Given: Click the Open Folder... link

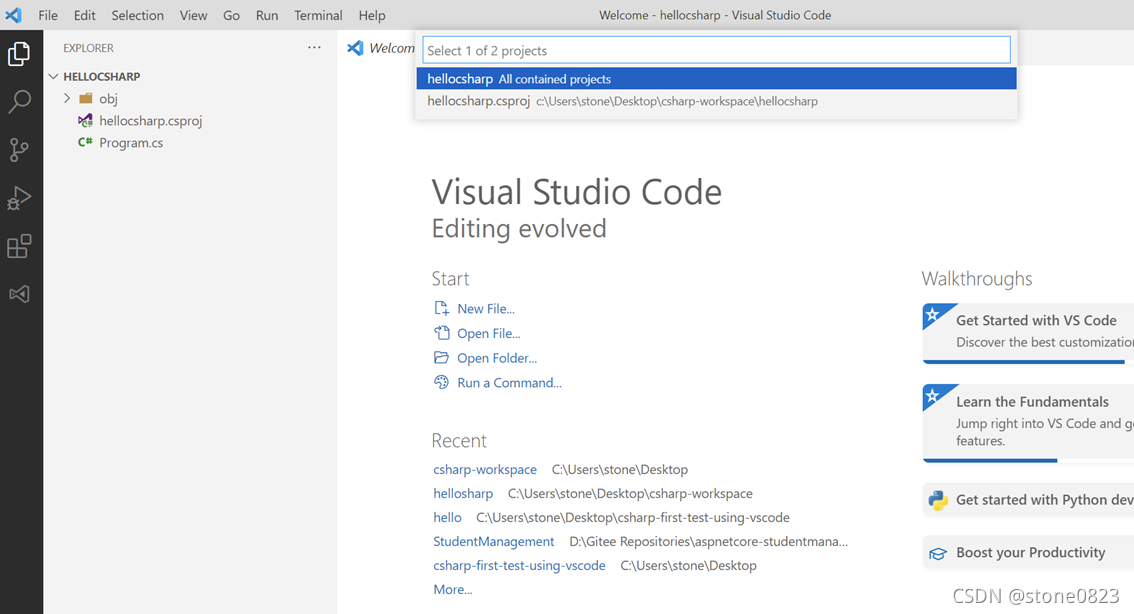Looking at the screenshot, I should tap(497, 358).
